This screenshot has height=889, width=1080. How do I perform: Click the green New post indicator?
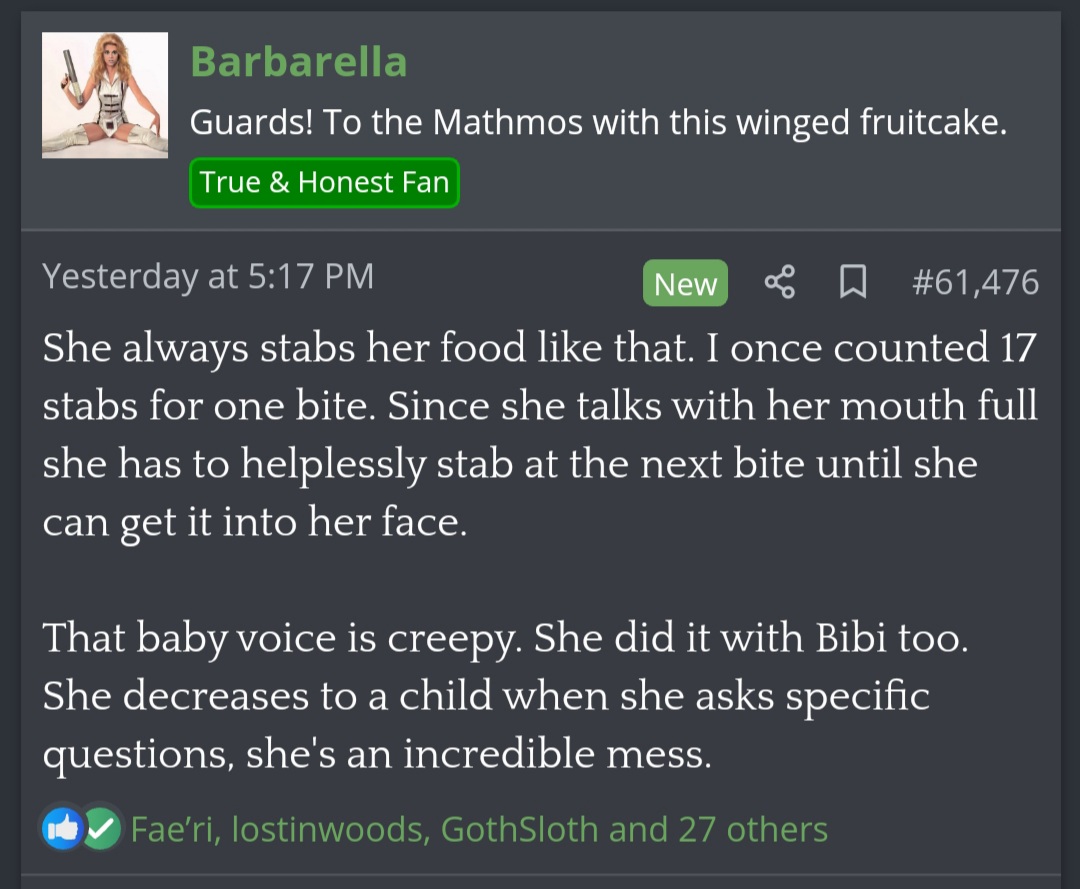pyautogui.click(x=685, y=283)
